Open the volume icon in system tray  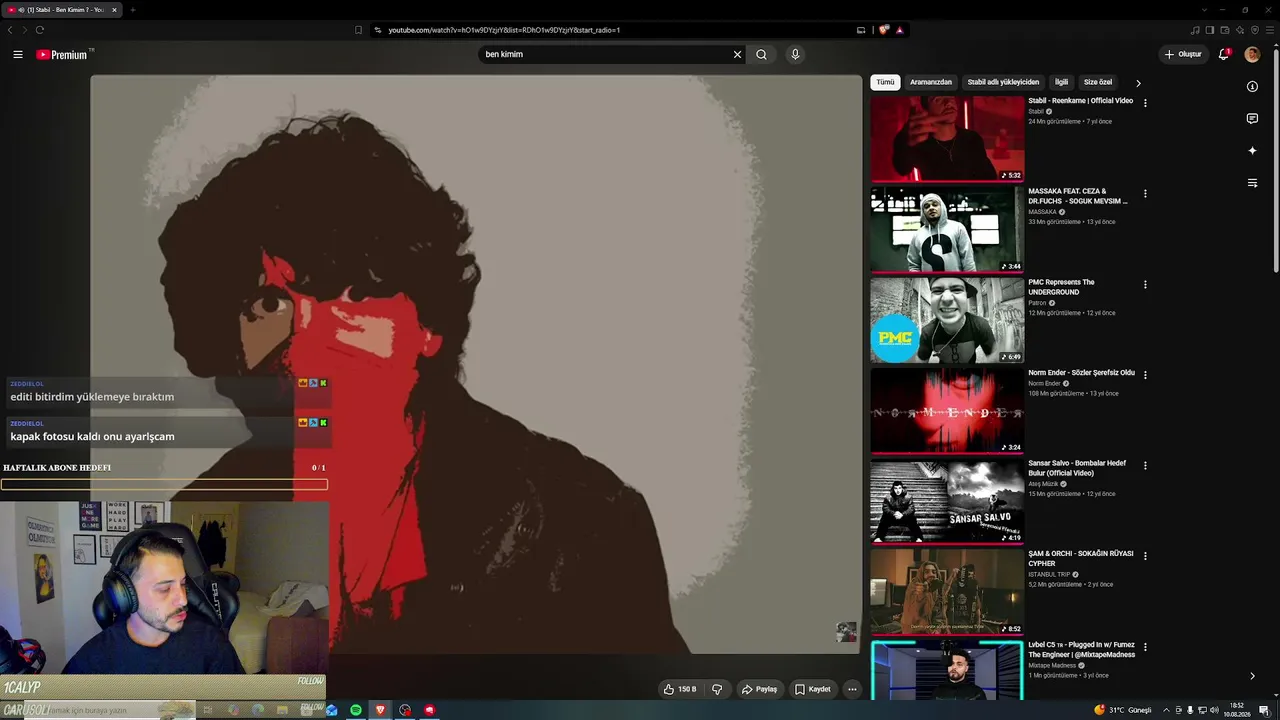[1214, 710]
